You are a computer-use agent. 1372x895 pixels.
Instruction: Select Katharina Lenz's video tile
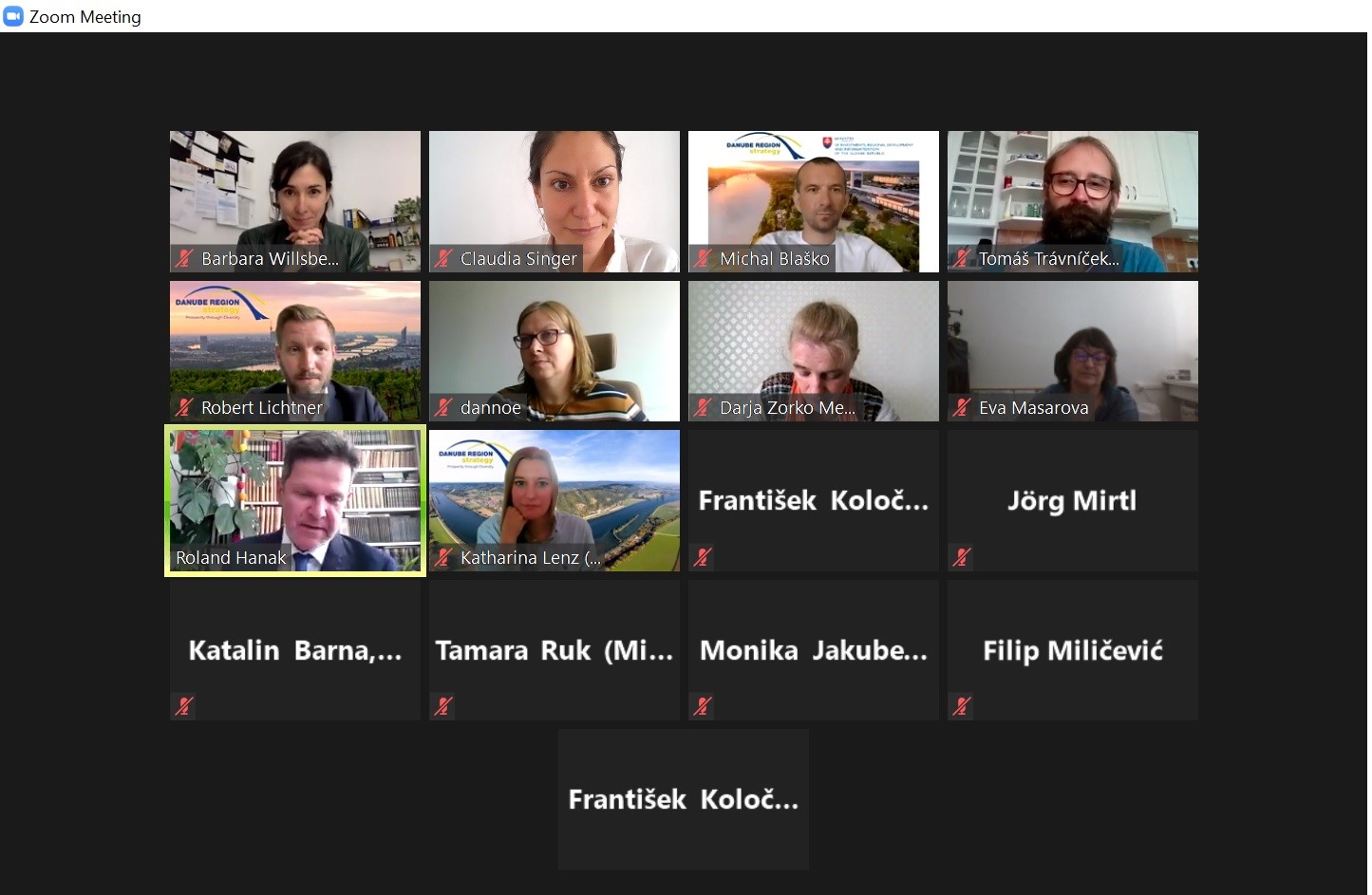click(x=554, y=500)
